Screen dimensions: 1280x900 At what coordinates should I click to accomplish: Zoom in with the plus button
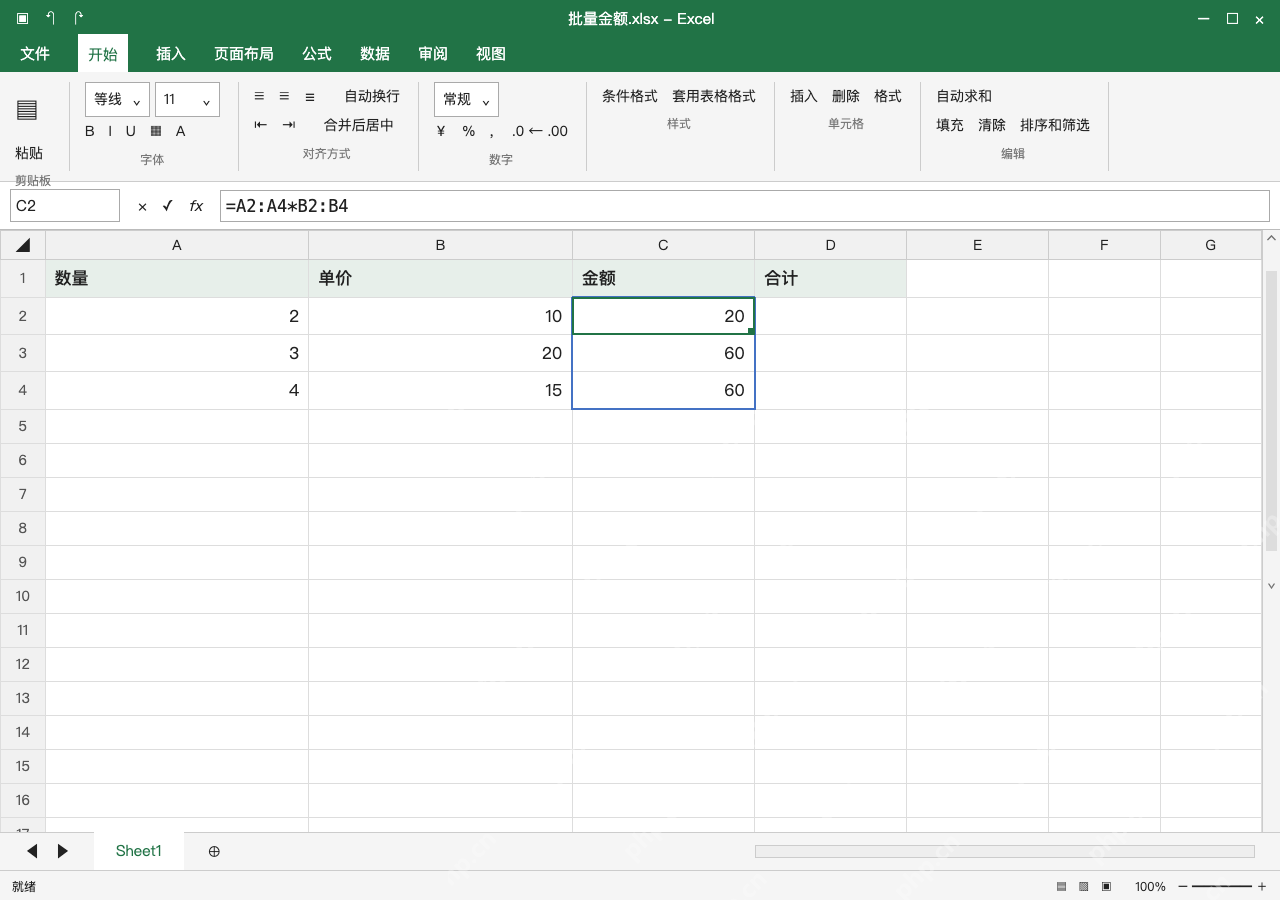click(x=1262, y=886)
